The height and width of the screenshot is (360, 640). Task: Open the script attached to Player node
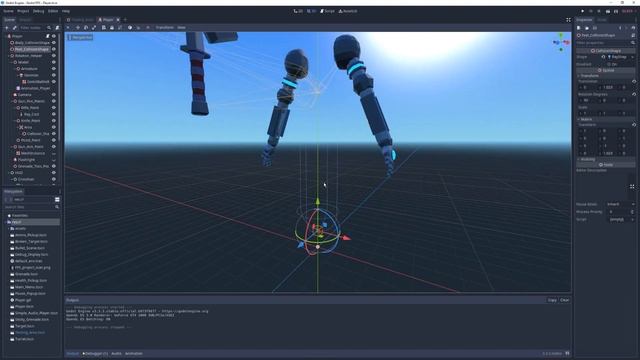(x=47, y=36)
